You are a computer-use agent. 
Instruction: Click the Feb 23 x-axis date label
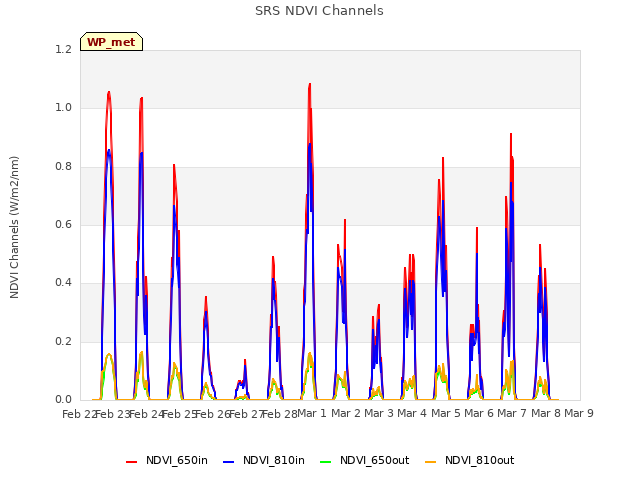pos(113,414)
